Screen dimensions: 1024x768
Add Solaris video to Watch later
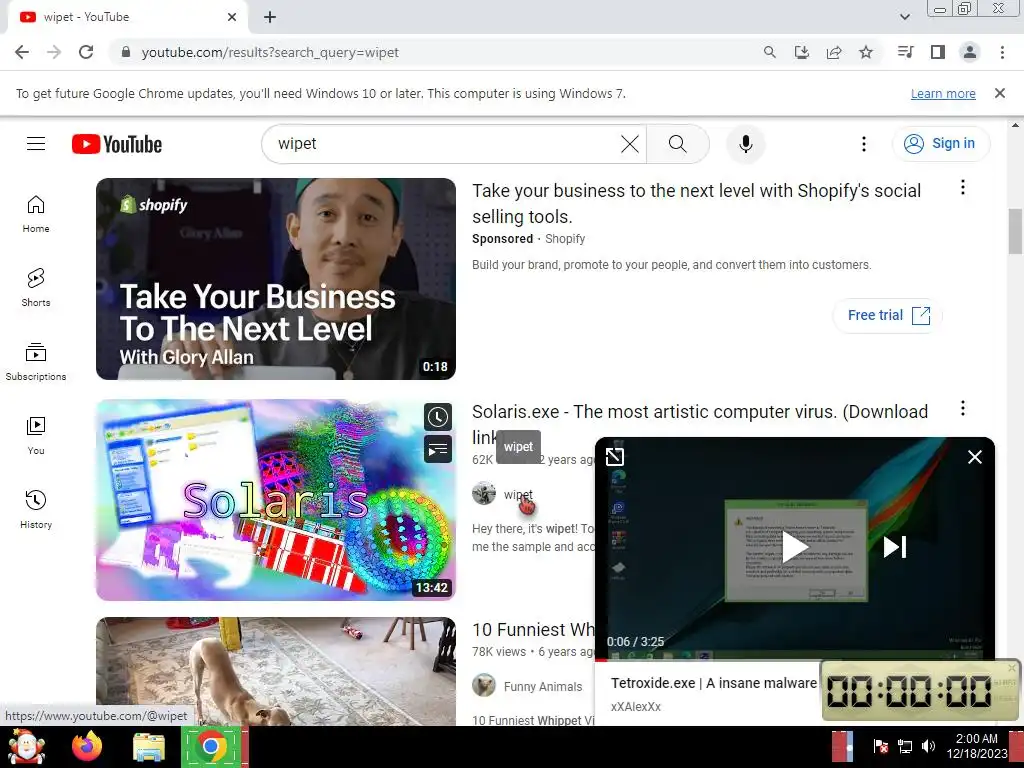click(x=438, y=417)
